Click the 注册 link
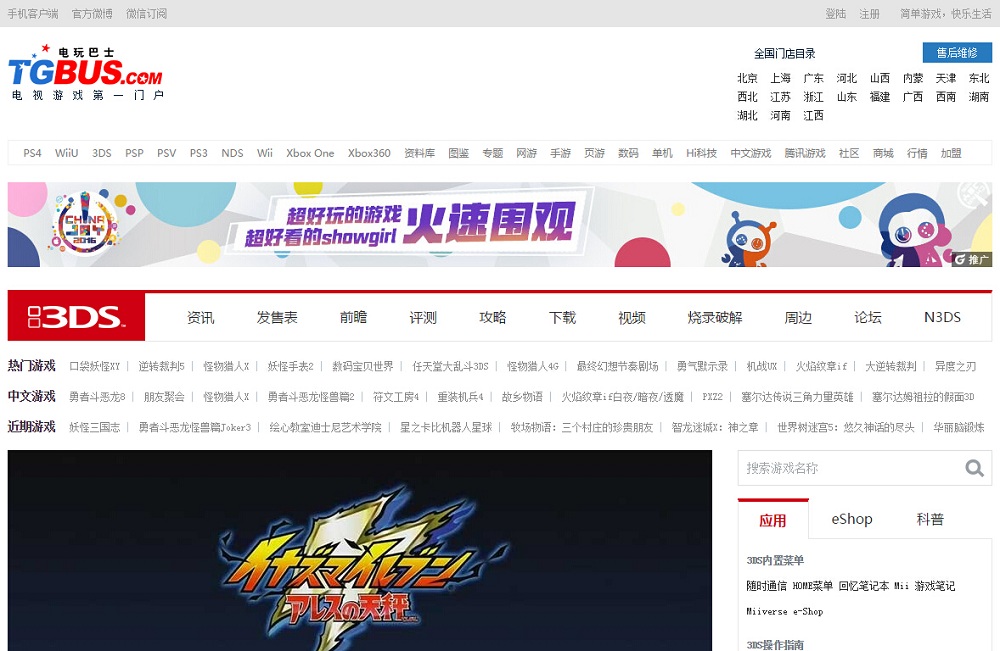 tap(869, 13)
